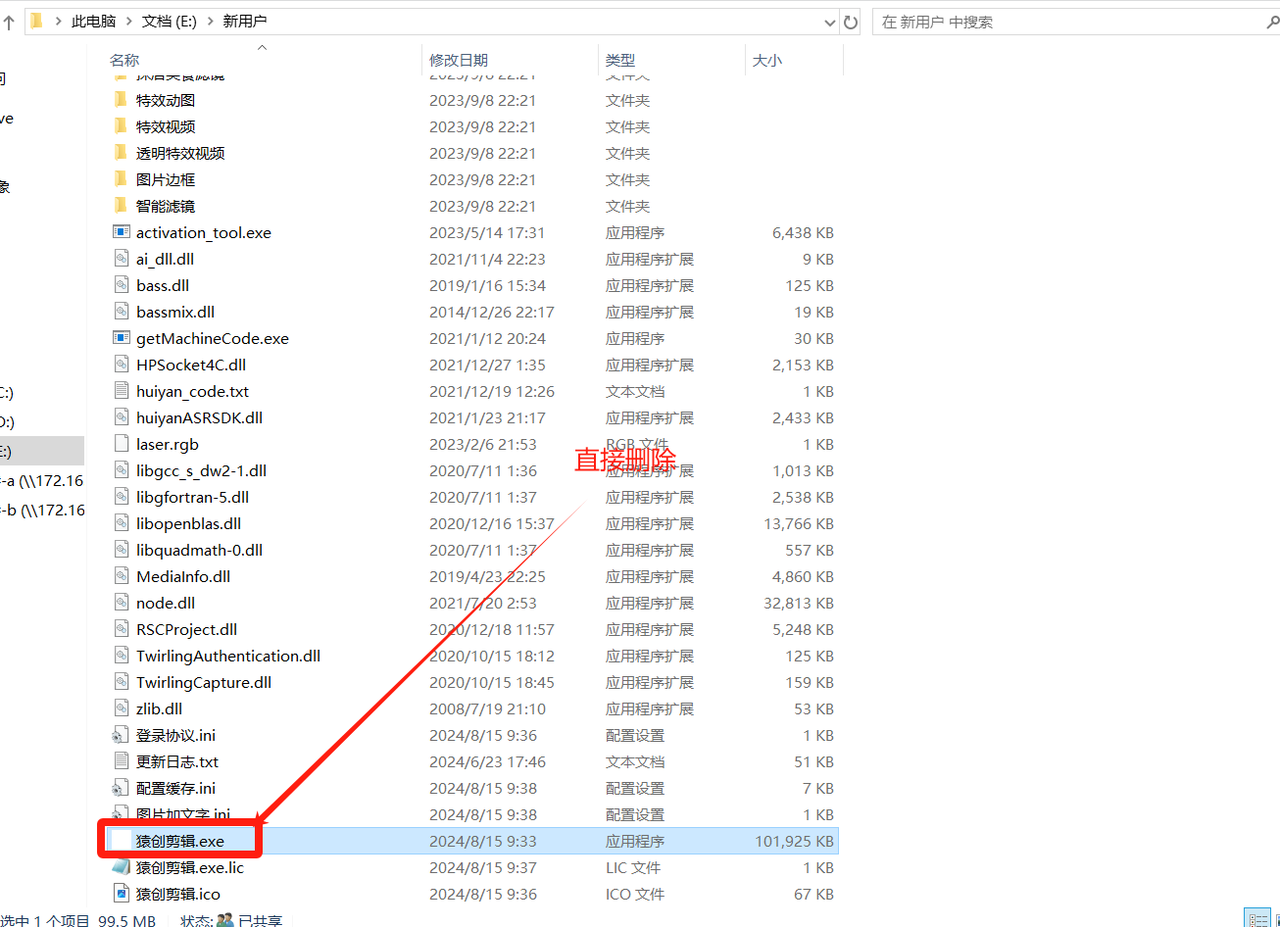Select the RSCProject.dll file name
The width and height of the screenshot is (1280, 927).
(186, 630)
